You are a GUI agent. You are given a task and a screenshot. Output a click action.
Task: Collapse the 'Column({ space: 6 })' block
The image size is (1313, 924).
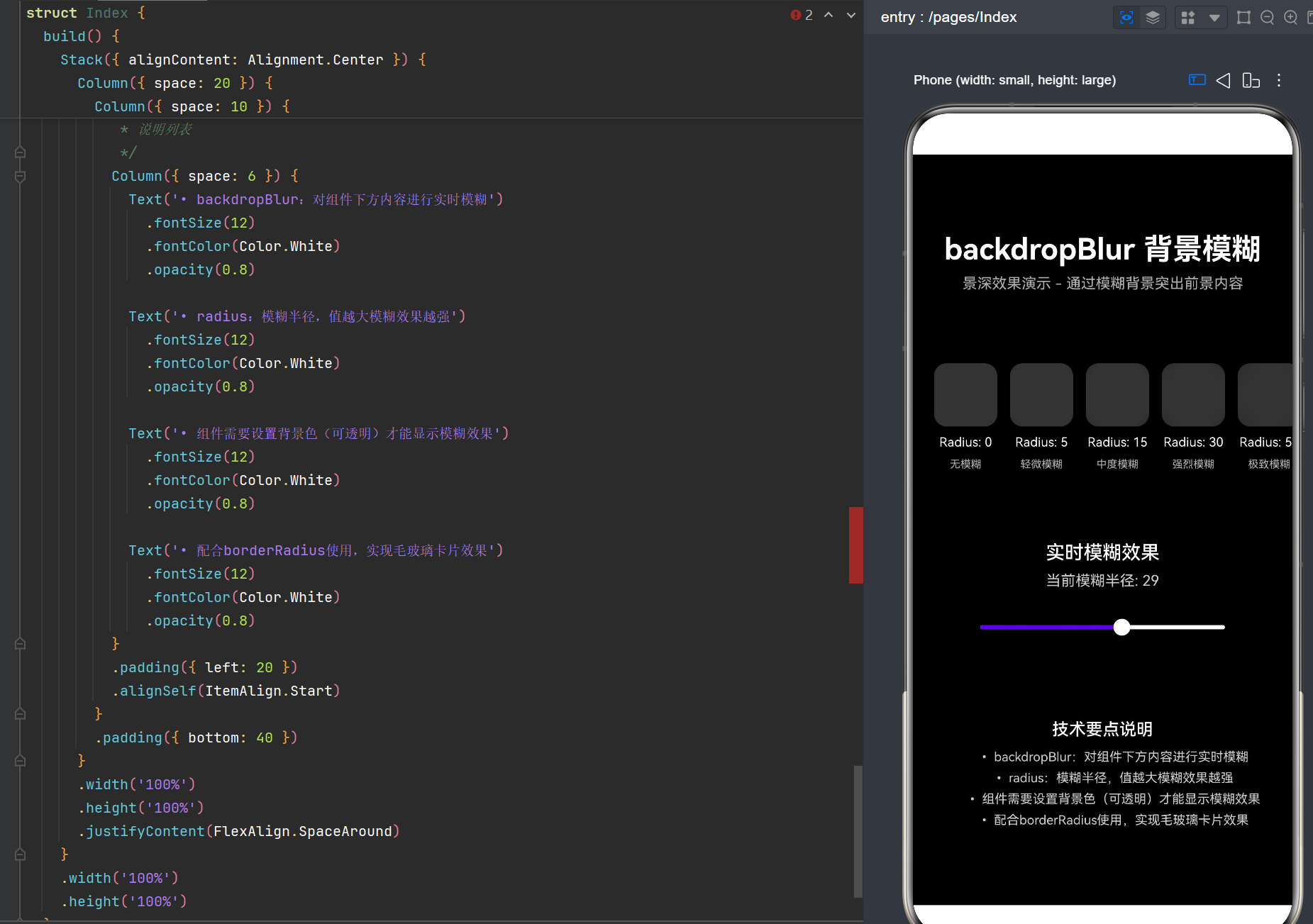click(x=20, y=176)
